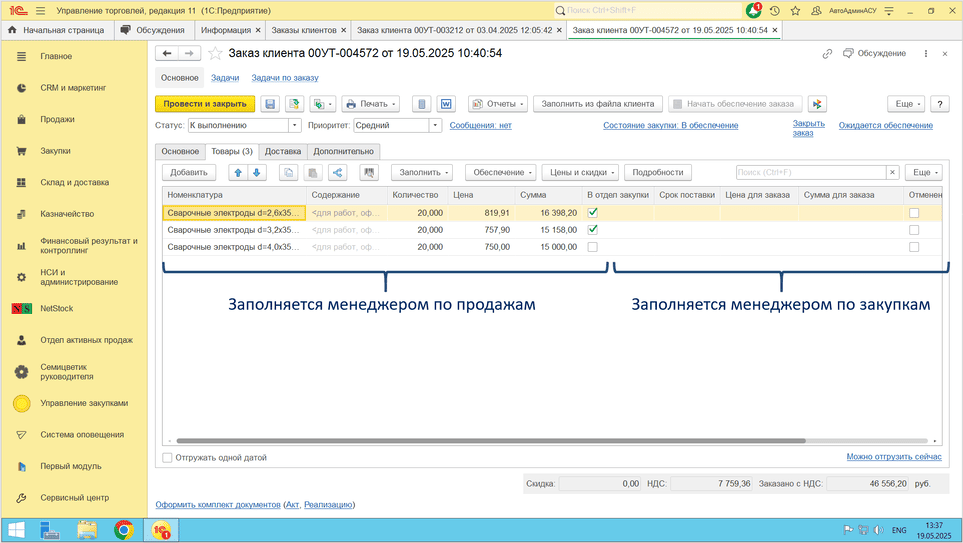Image resolution: width=963 pixels, height=543 pixels.
Task: Expand the Заполнить menu
Action: pos(422,173)
